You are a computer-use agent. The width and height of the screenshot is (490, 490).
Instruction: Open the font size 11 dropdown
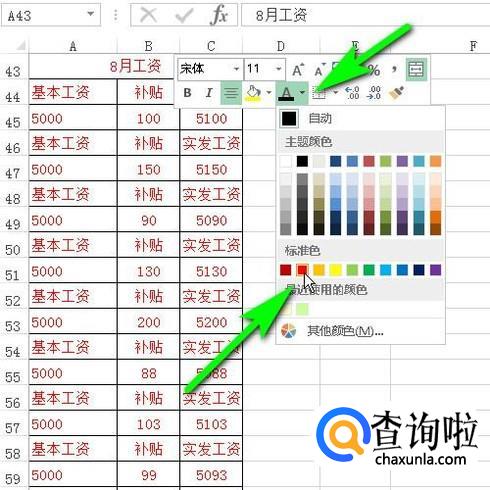(x=278, y=69)
